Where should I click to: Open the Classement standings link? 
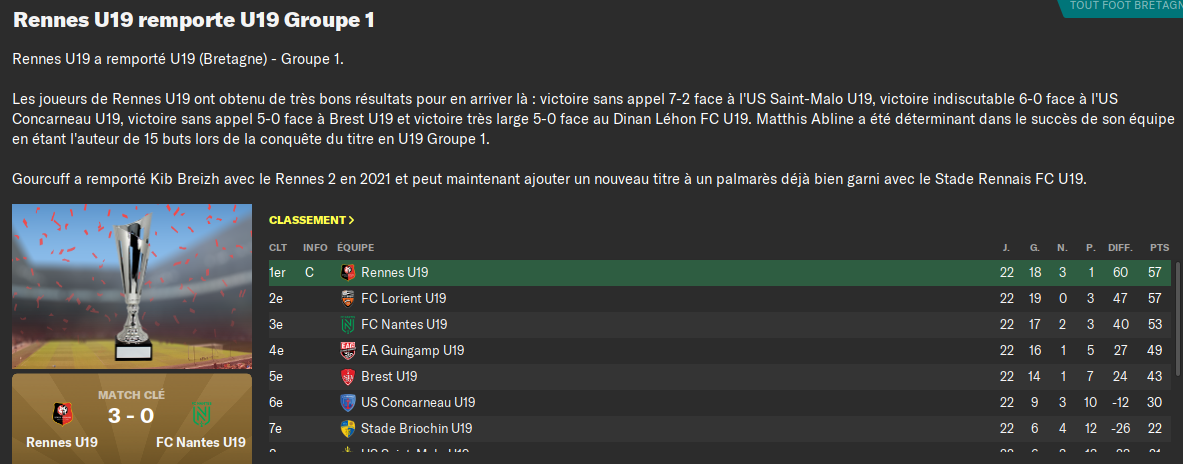pyautogui.click(x=311, y=220)
